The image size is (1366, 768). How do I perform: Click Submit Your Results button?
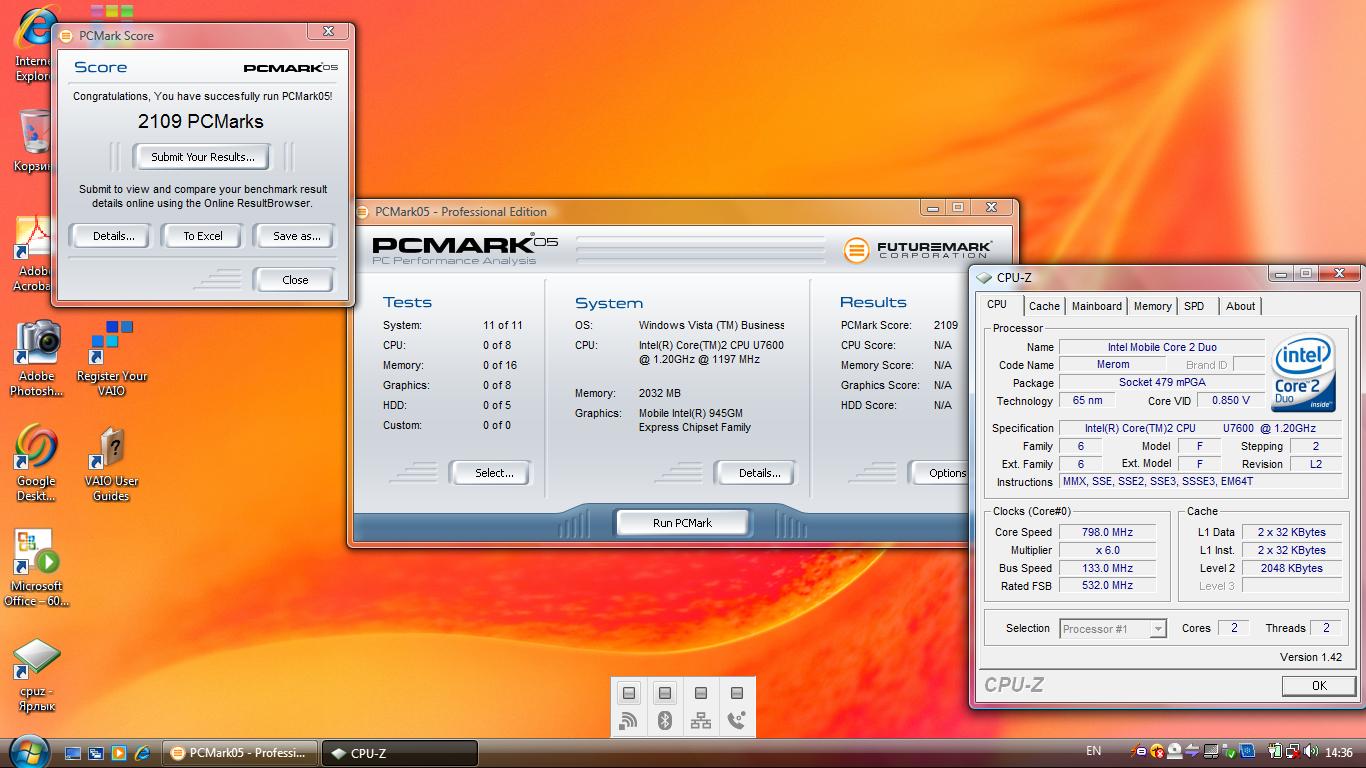pos(203,157)
